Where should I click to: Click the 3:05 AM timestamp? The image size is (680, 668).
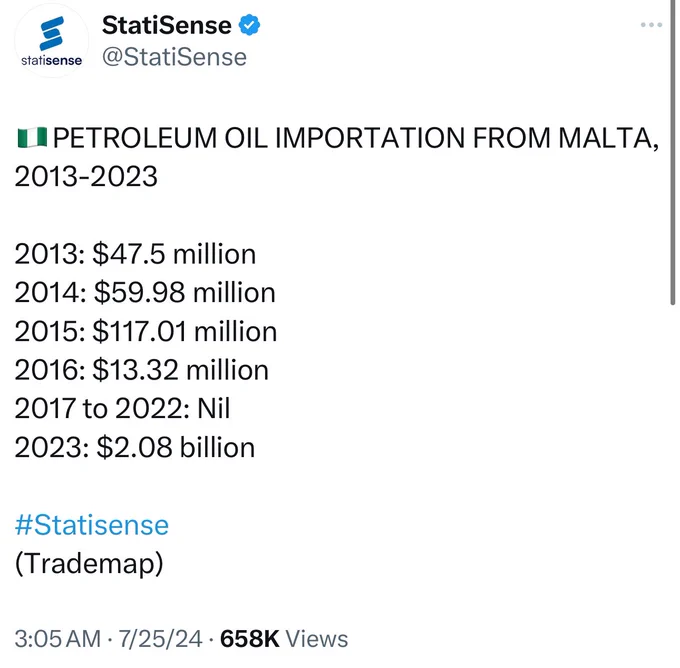58,639
